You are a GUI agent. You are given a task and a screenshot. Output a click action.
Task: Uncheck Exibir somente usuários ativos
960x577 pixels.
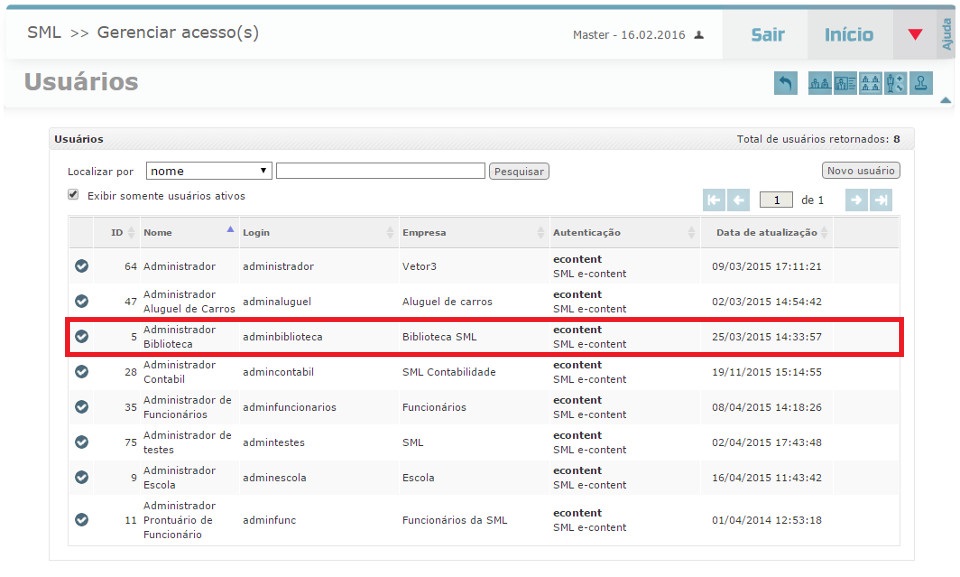(x=73, y=195)
